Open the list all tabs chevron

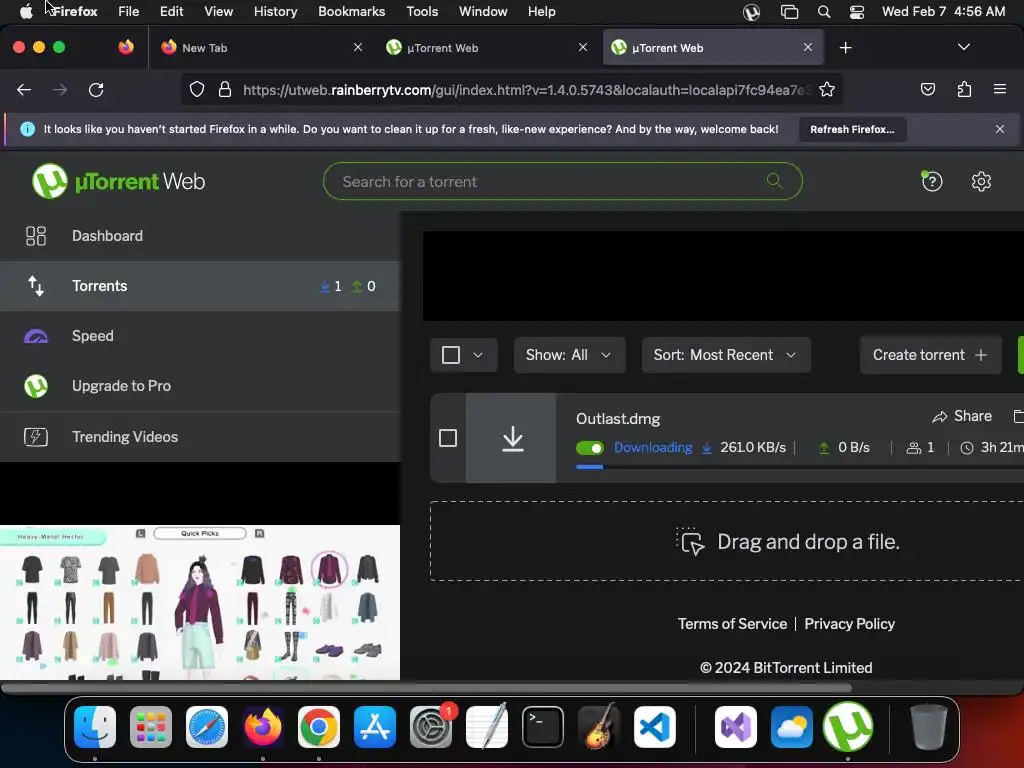[963, 47]
